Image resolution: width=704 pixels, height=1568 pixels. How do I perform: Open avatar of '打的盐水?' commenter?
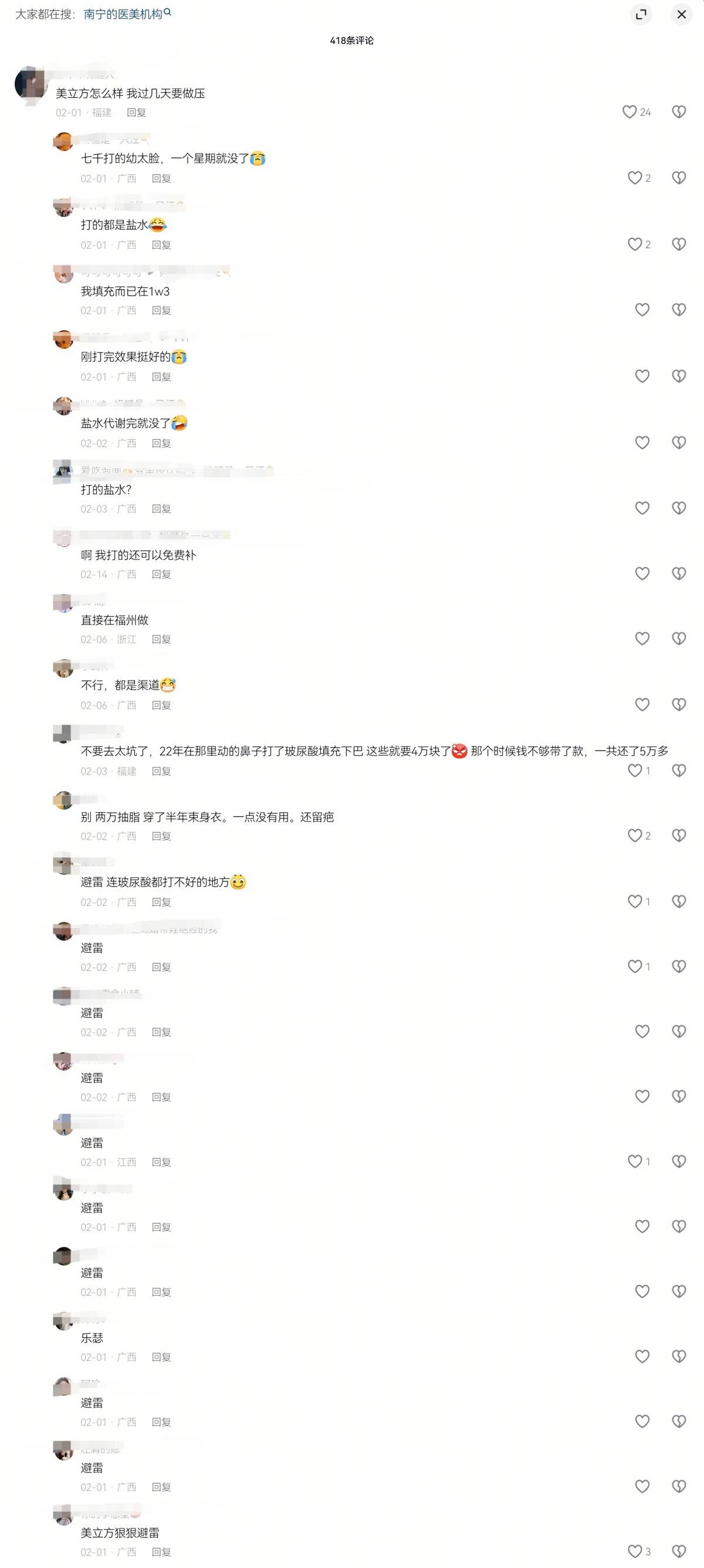pyautogui.click(x=63, y=471)
